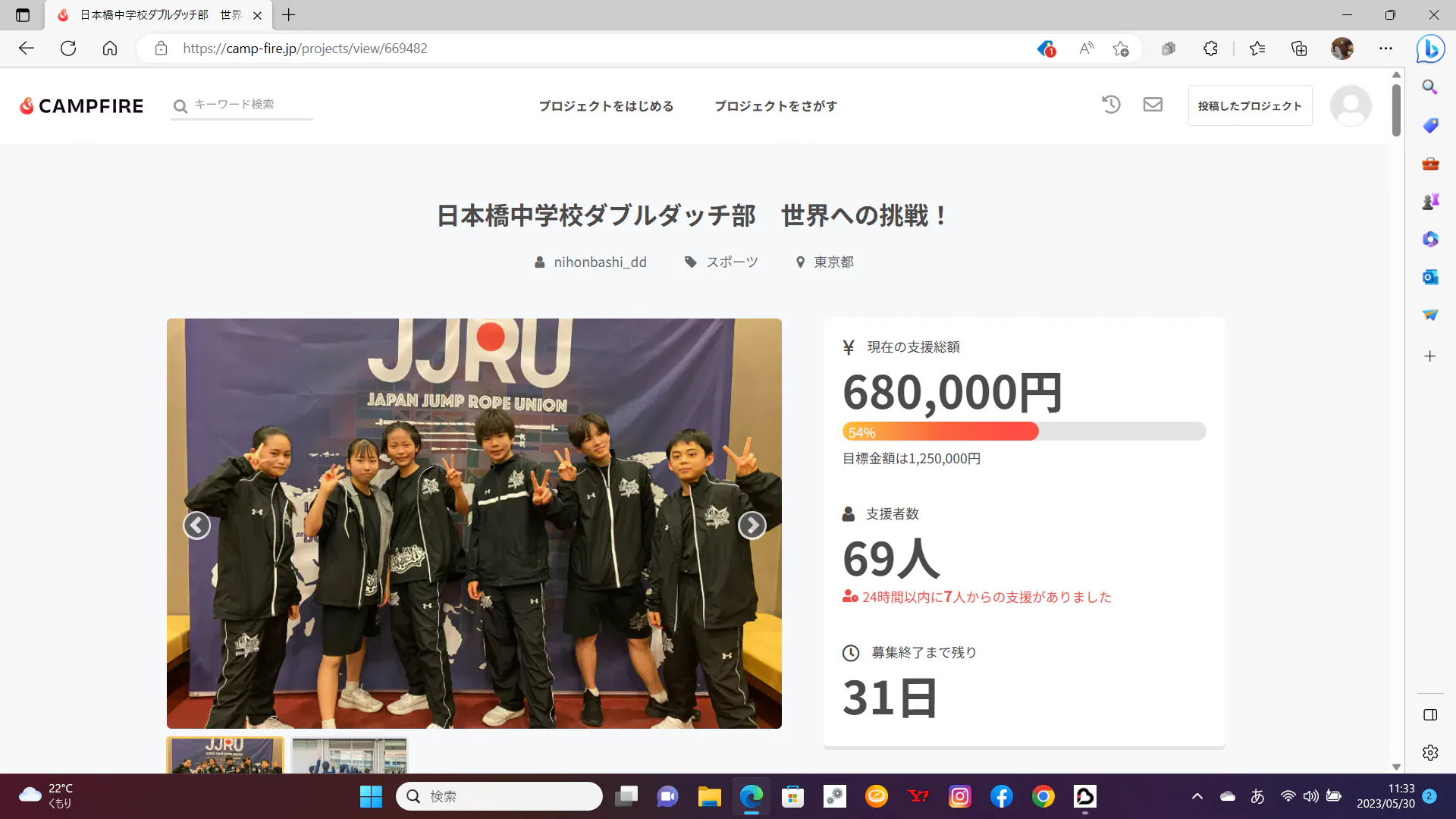Show next project photo with right arrow
This screenshot has height=819, width=1456.
752,525
